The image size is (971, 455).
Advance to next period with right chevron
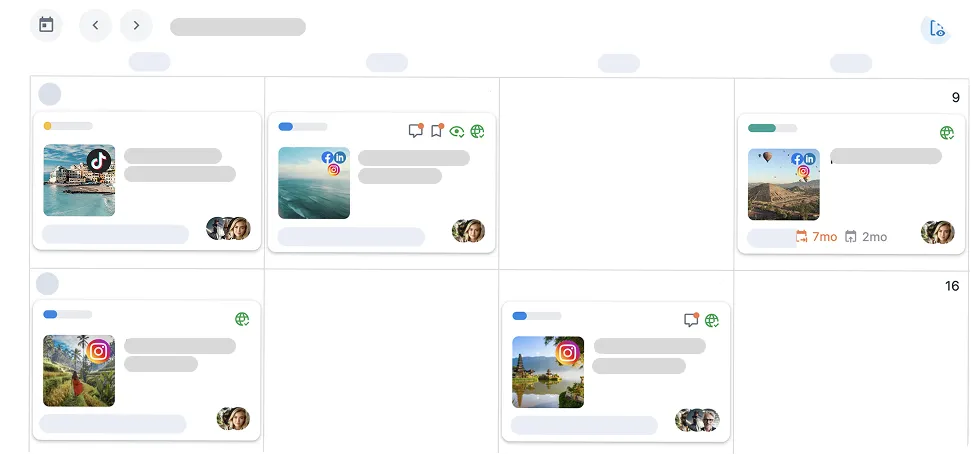click(x=136, y=25)
